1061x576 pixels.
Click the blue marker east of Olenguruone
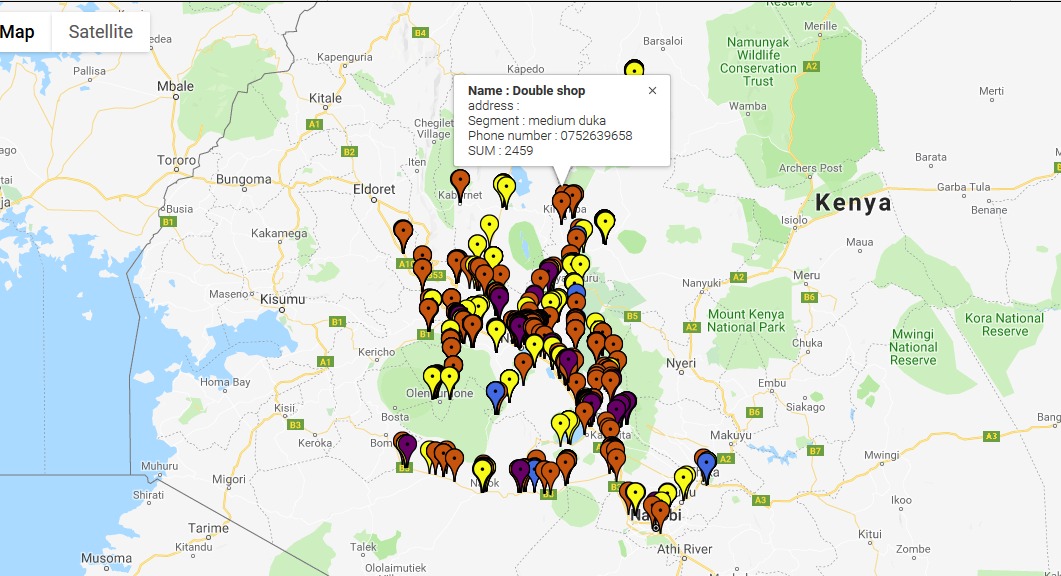coord(495,393)
